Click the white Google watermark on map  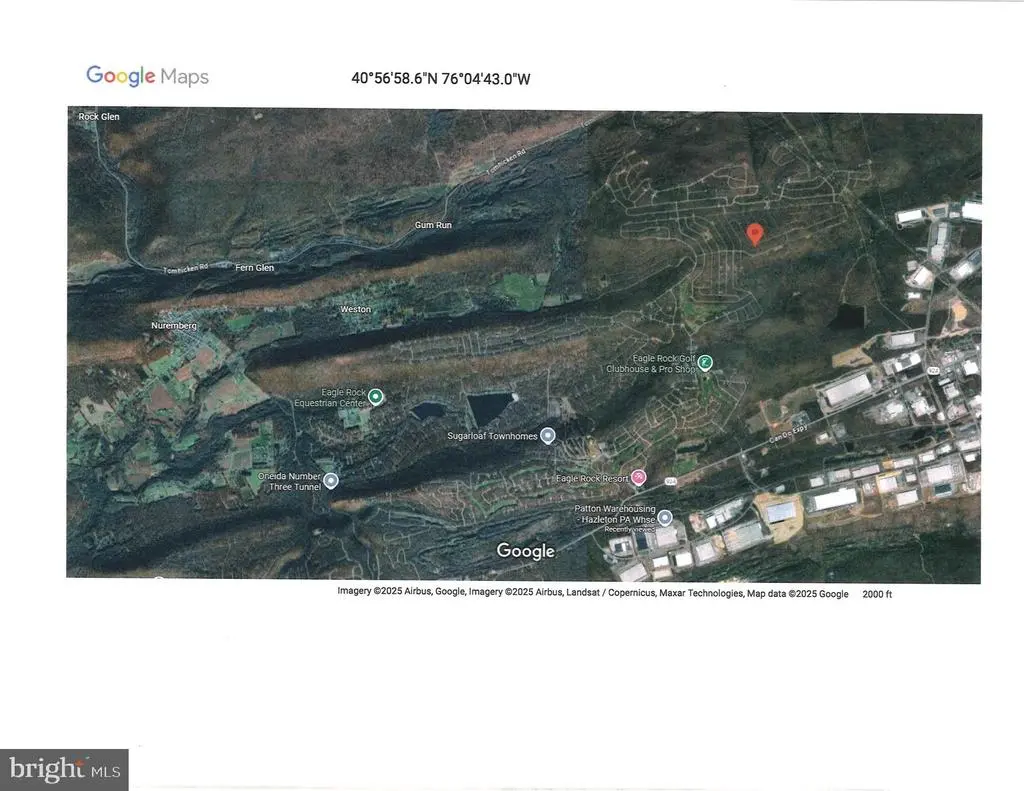(x=525, y=551)
